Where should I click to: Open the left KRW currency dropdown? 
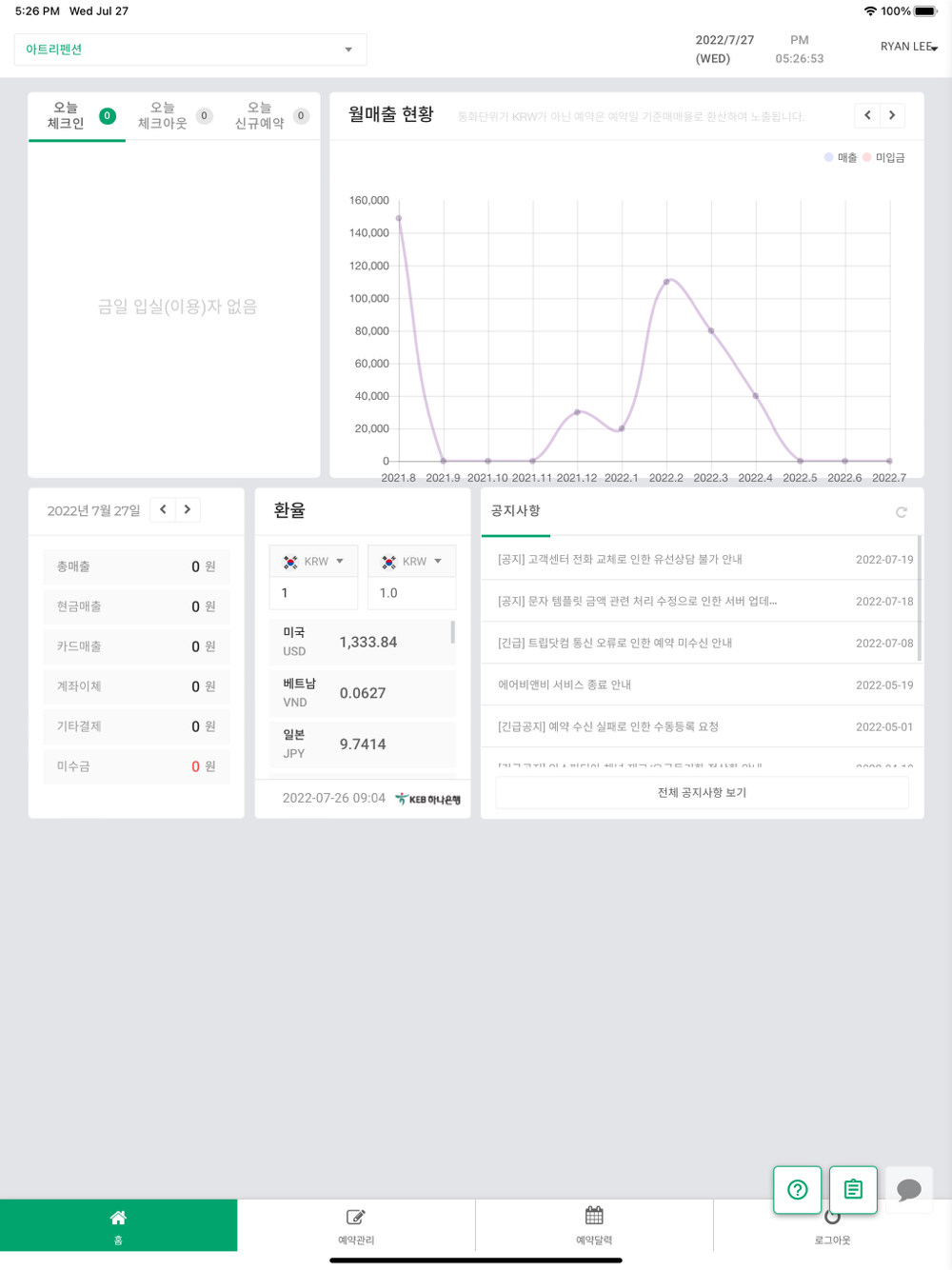(x=313, y=562)
